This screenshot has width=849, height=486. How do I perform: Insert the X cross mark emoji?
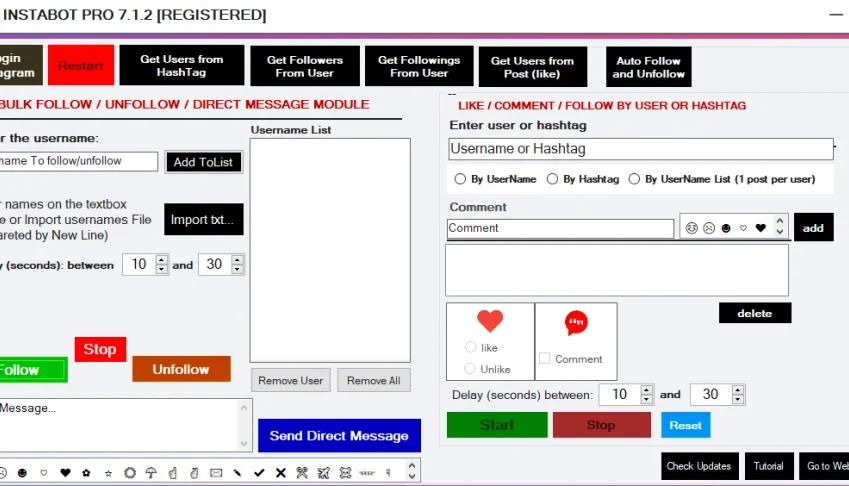point(280,473)
